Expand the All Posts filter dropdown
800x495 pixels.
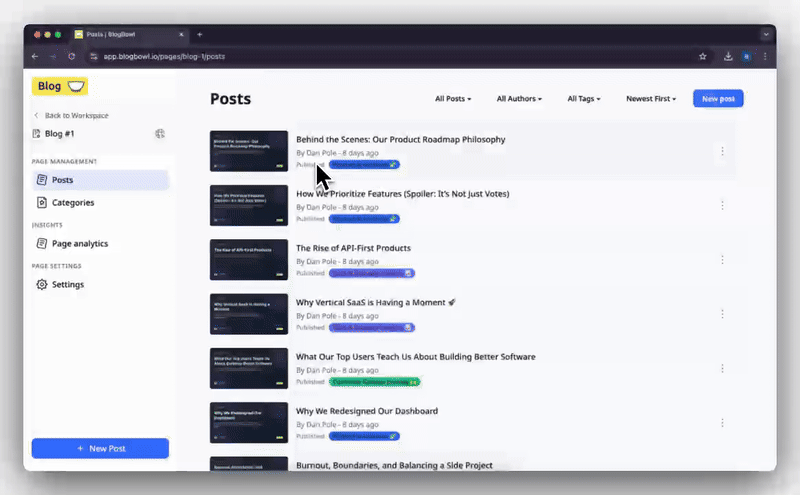click(453, 98)
